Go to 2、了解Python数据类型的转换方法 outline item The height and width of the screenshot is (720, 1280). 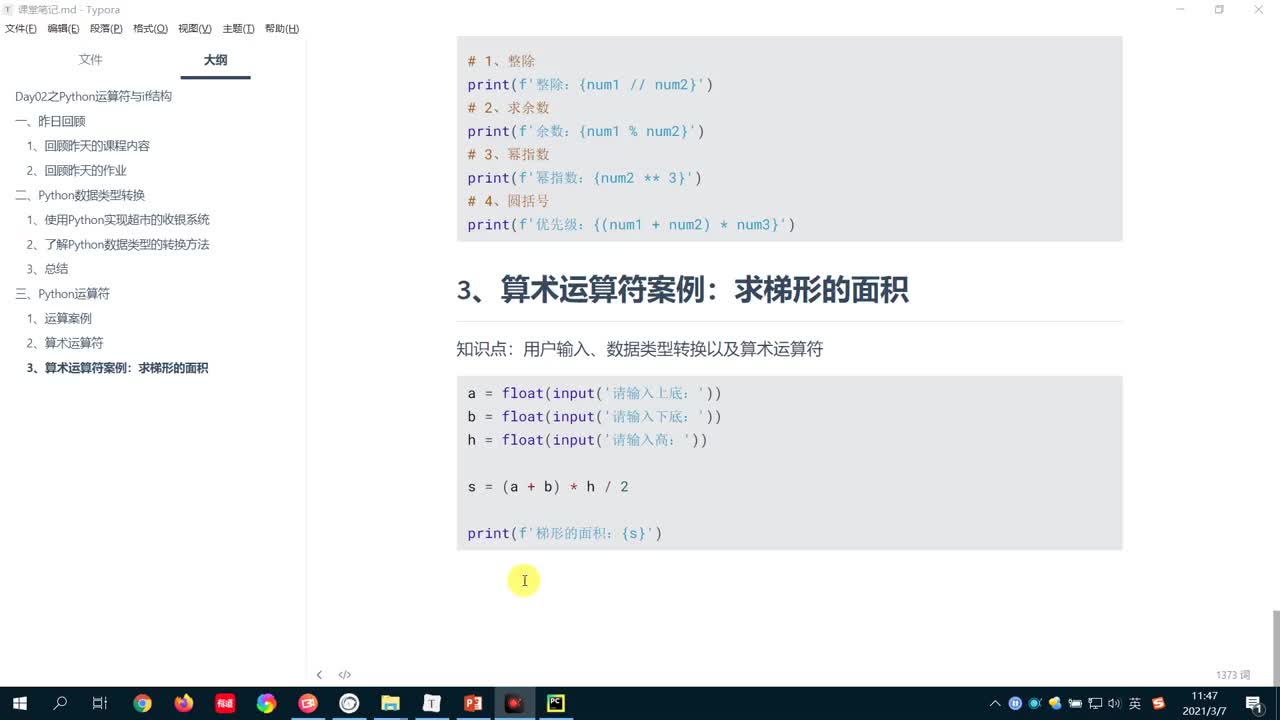(118, 244)
